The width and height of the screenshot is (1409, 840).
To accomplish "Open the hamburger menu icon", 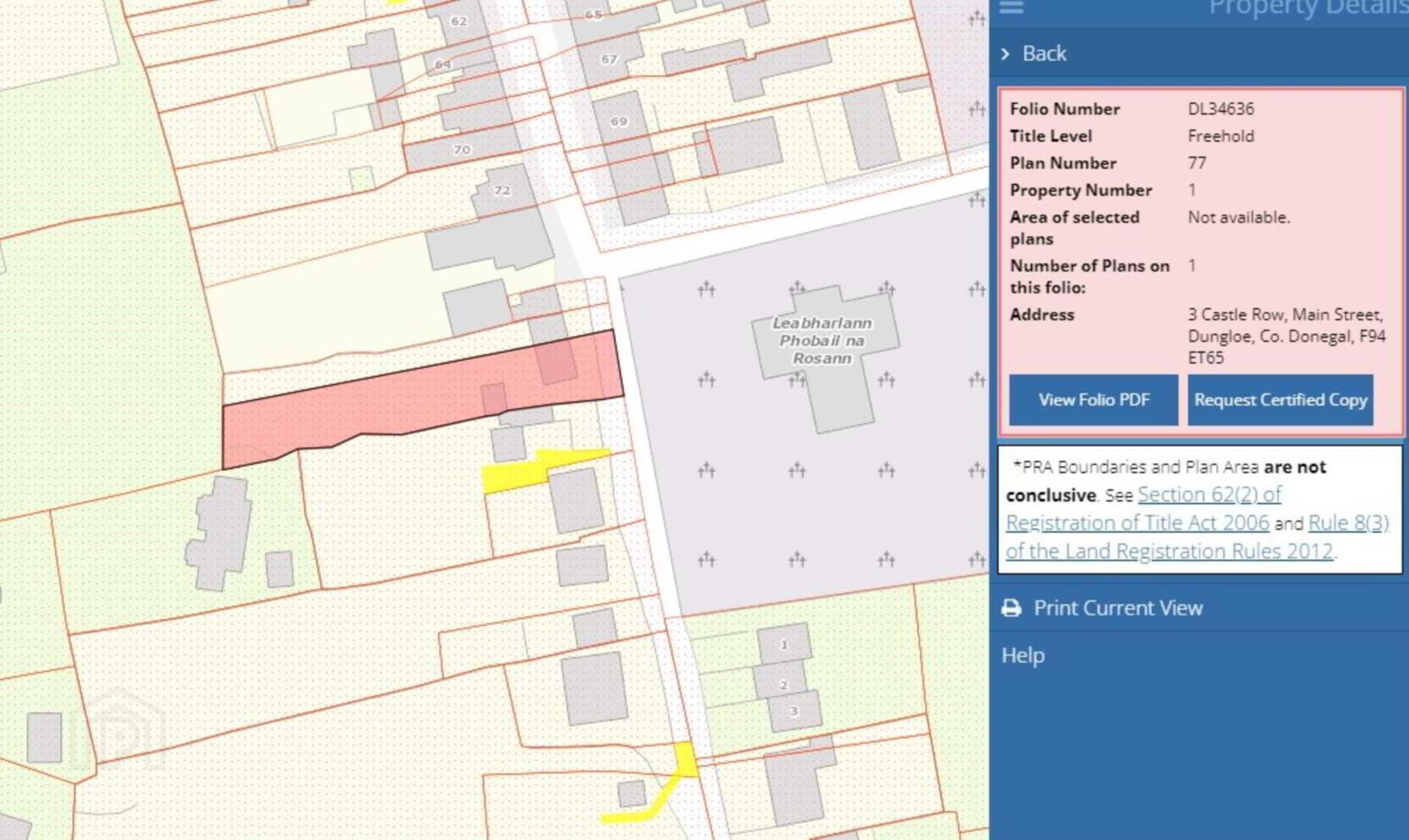I will pyautogui.click(x=1011, y=7).
